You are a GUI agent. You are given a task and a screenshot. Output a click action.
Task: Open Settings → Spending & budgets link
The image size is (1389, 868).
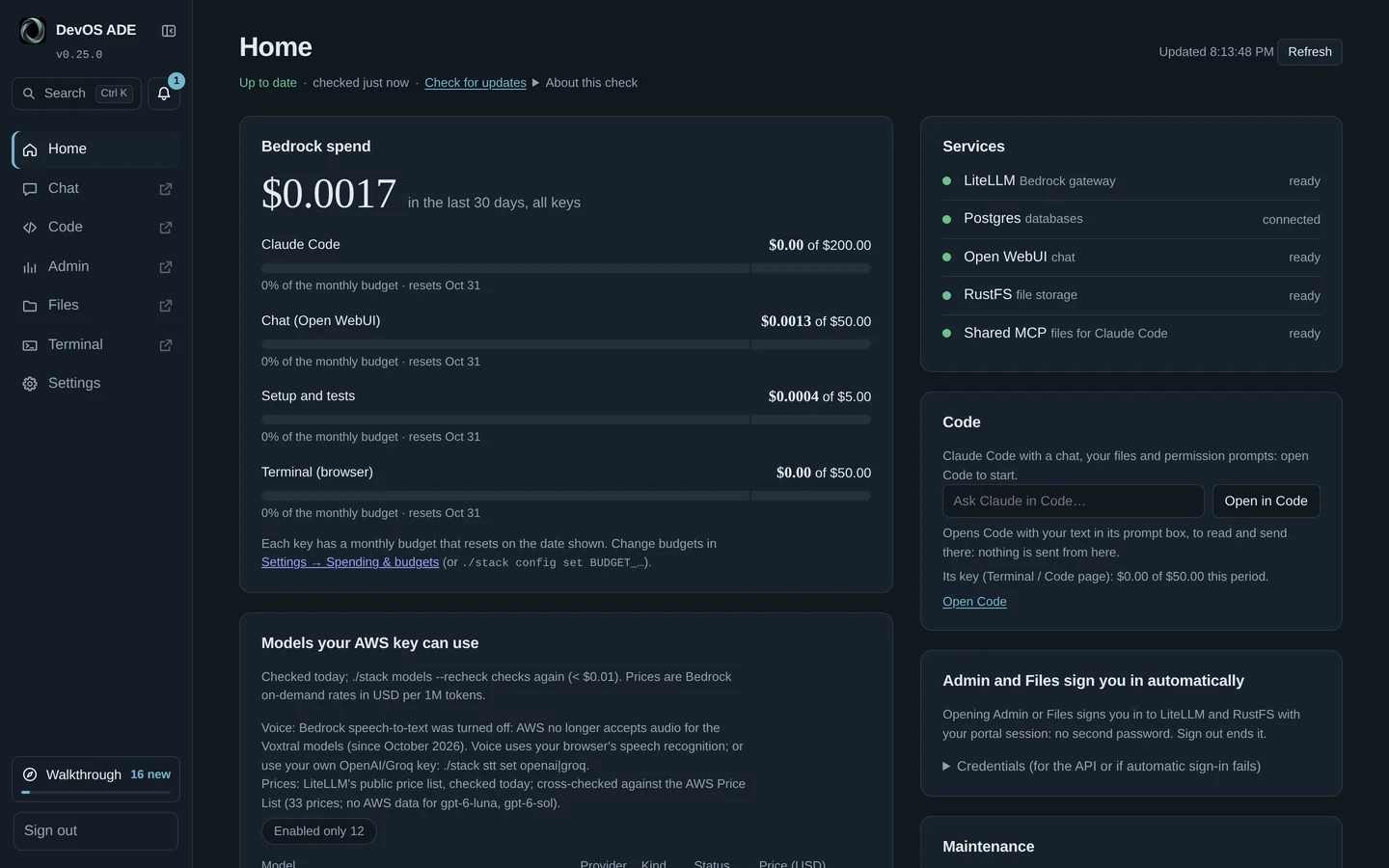tap(350, 562)
